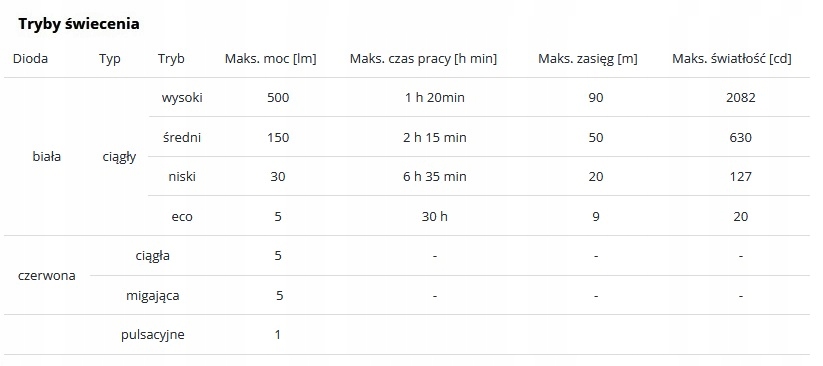823x366 pixels.
Task: Click the 'Tryby świecenia' heading
Action: point(79,24)
